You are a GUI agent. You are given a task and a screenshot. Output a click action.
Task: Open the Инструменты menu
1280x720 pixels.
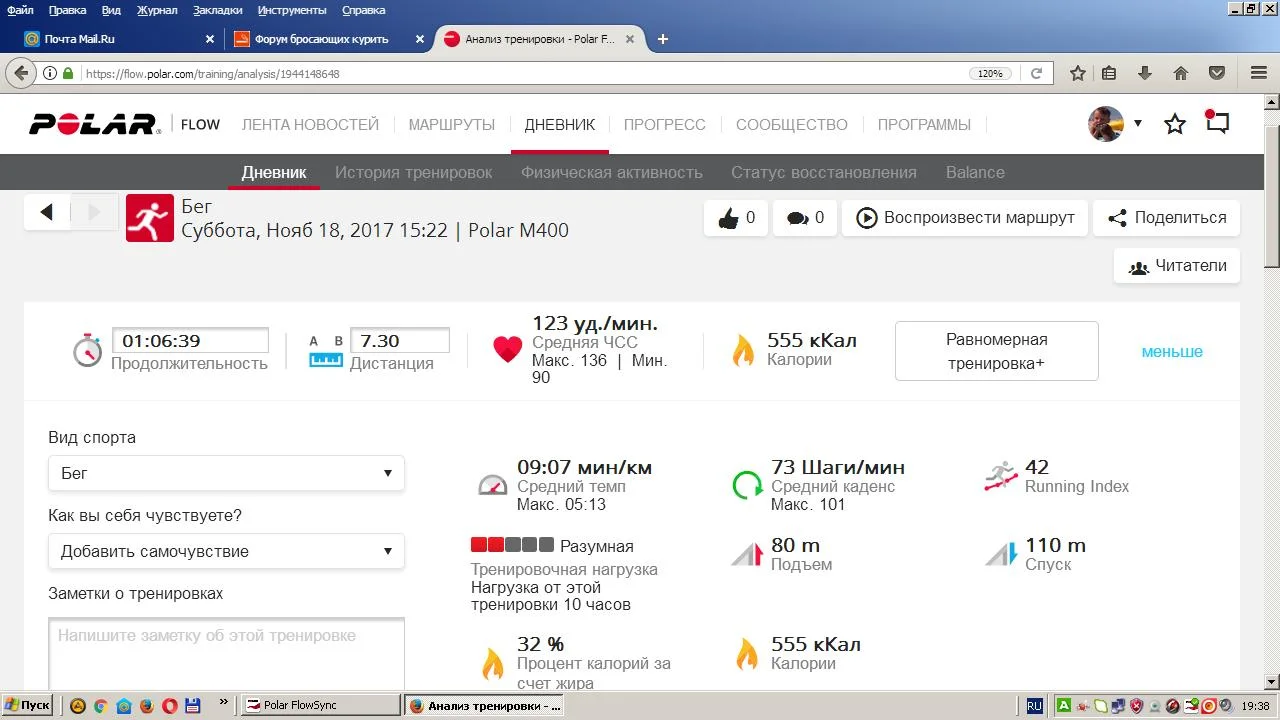(293, 10)
